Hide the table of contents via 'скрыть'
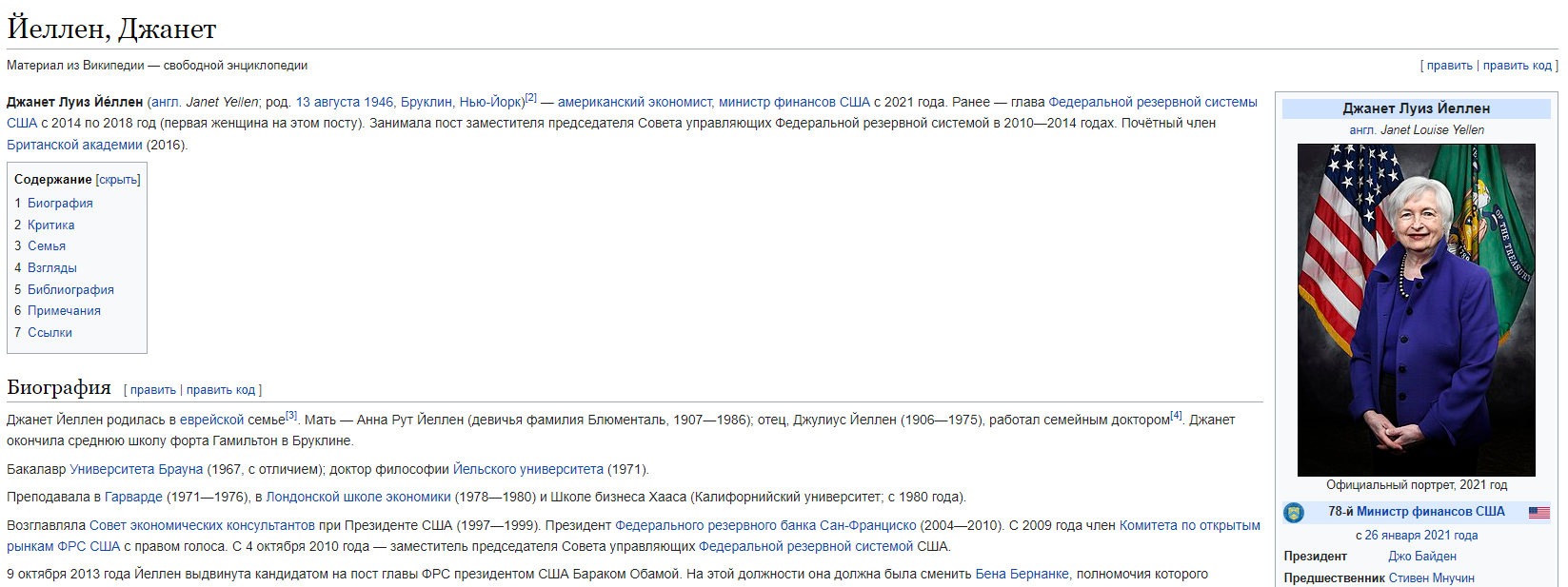Image resolution: width=1568 pixels, height=587 pixels. coord(118,180)
